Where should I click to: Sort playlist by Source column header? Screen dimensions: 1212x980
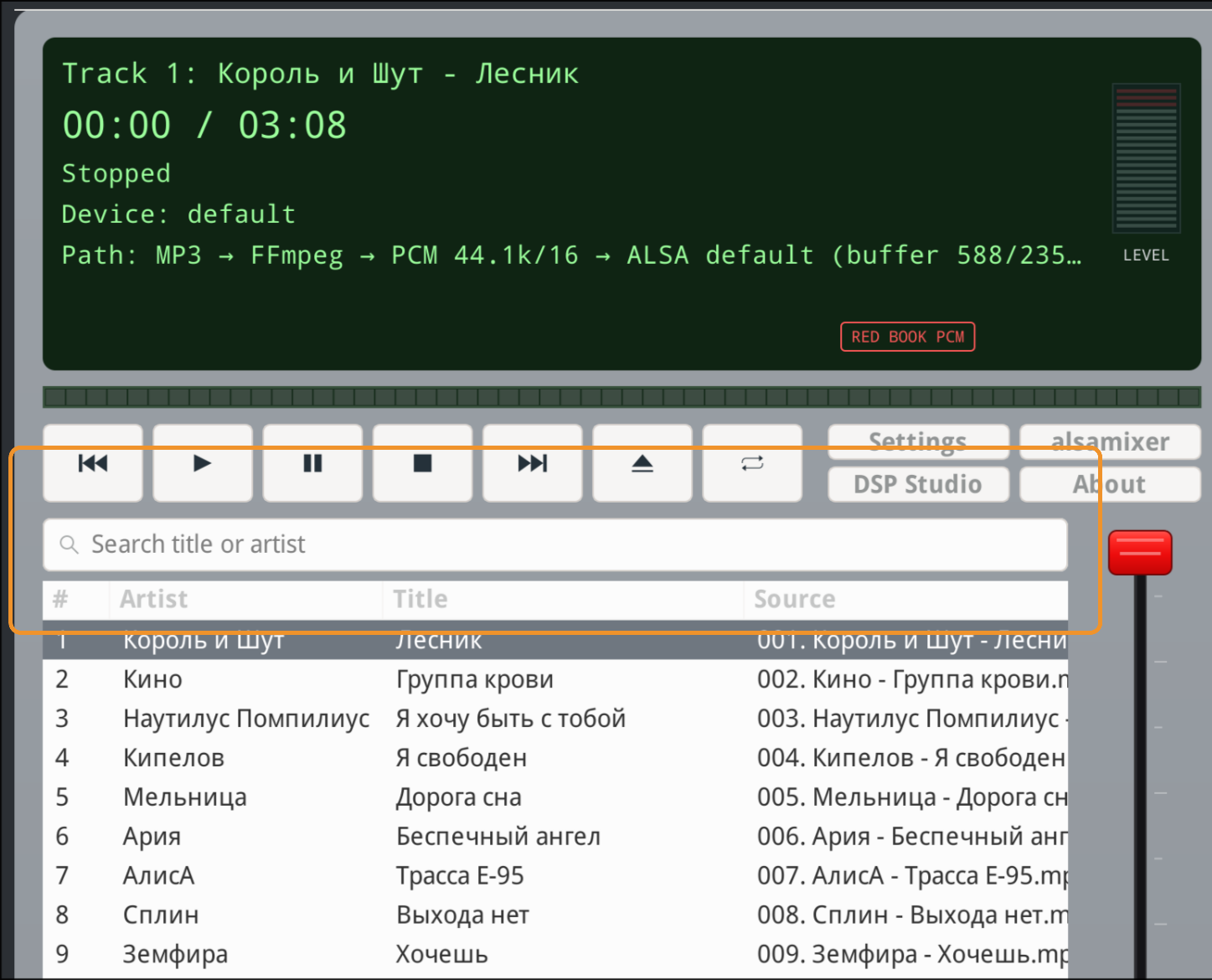pos(905,599)
